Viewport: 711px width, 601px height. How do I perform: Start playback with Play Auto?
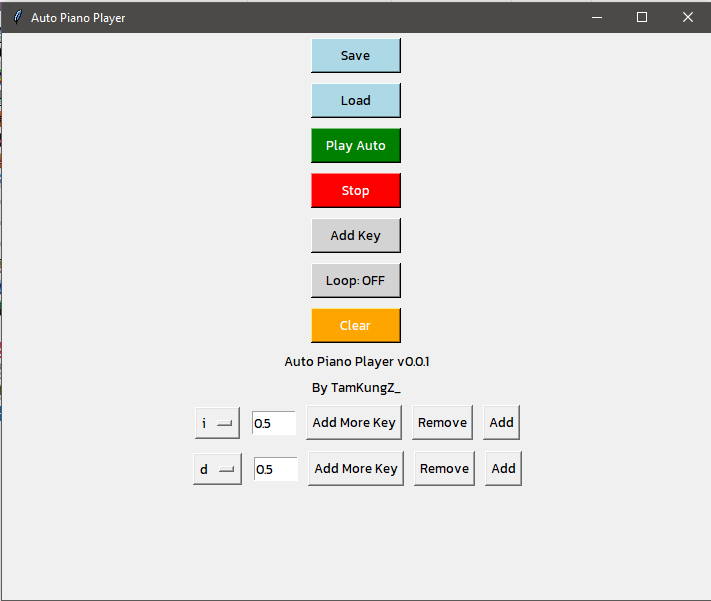click(356, 145)
